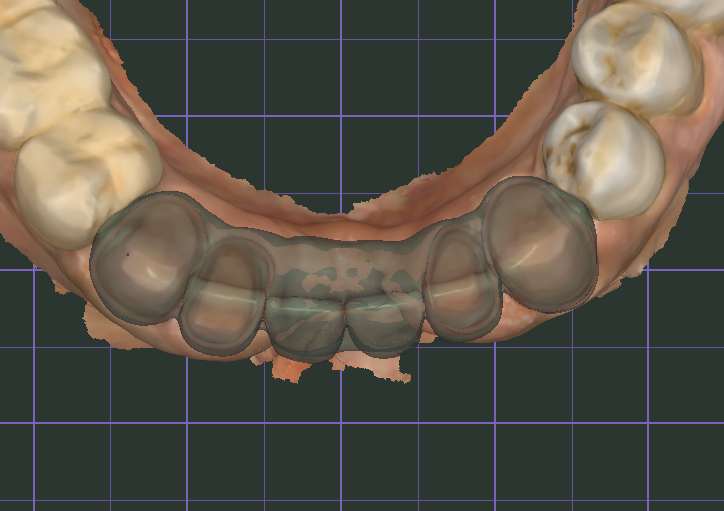The image size is (724, 511).
Task: Click the small purple marker on left canine
Action: (128, 254)
